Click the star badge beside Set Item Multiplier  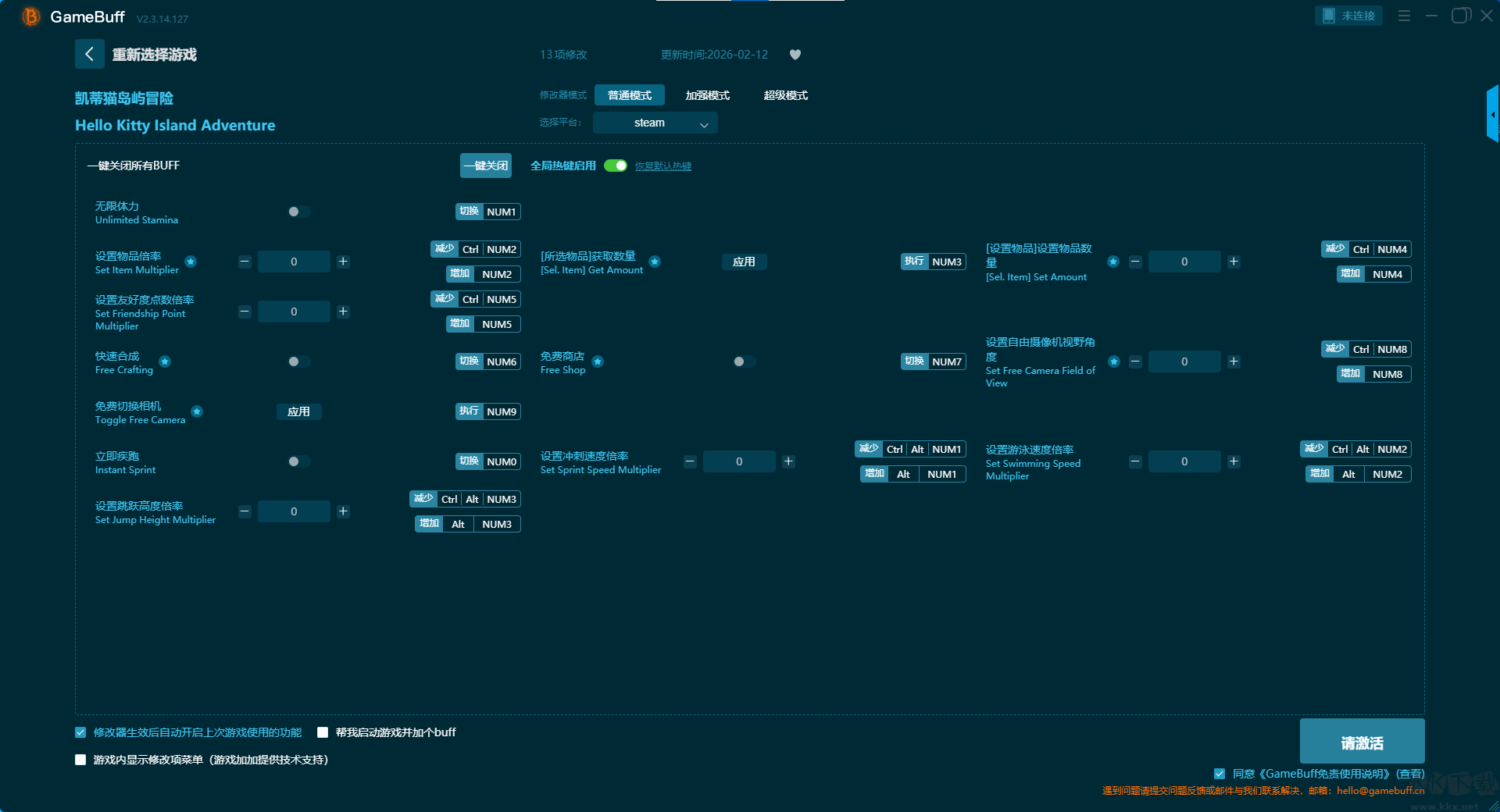[191, 262]
